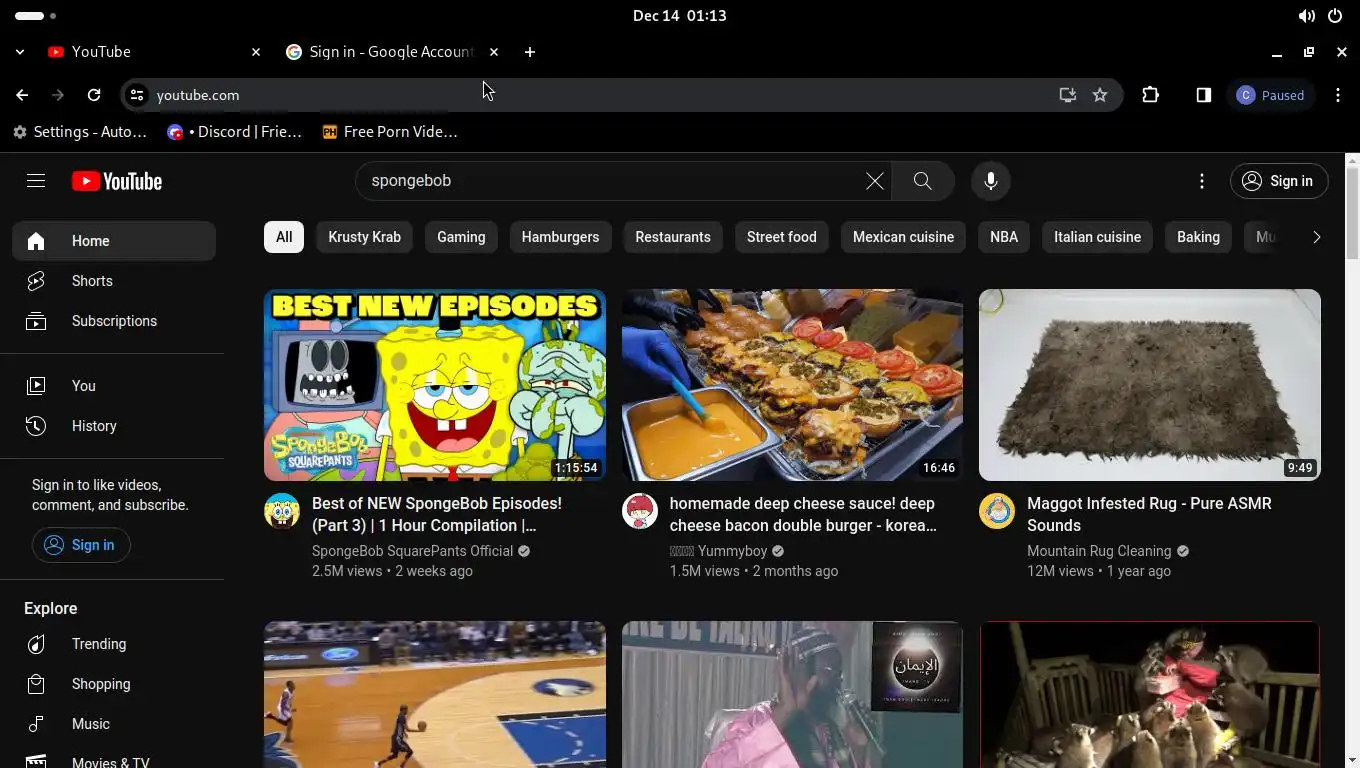This screenshot has height=768, width=1360.
Task: Open the system volume indicator
Action: pos(1306,16)
